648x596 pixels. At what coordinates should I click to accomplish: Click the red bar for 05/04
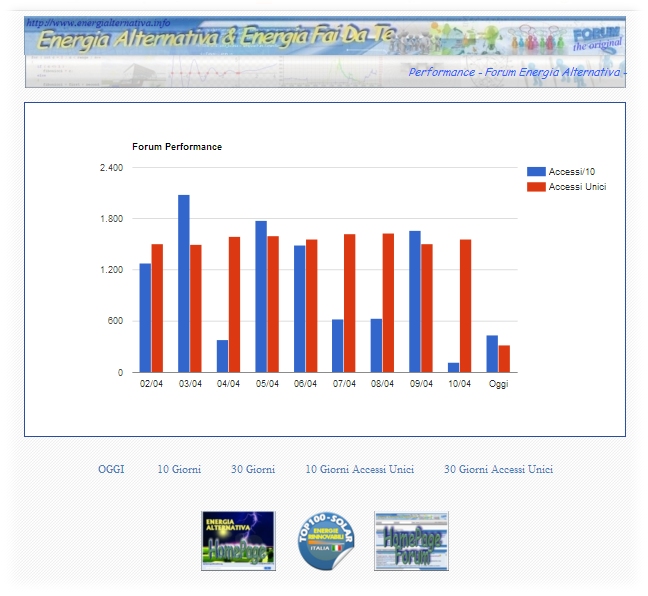(x=273, y=304)
